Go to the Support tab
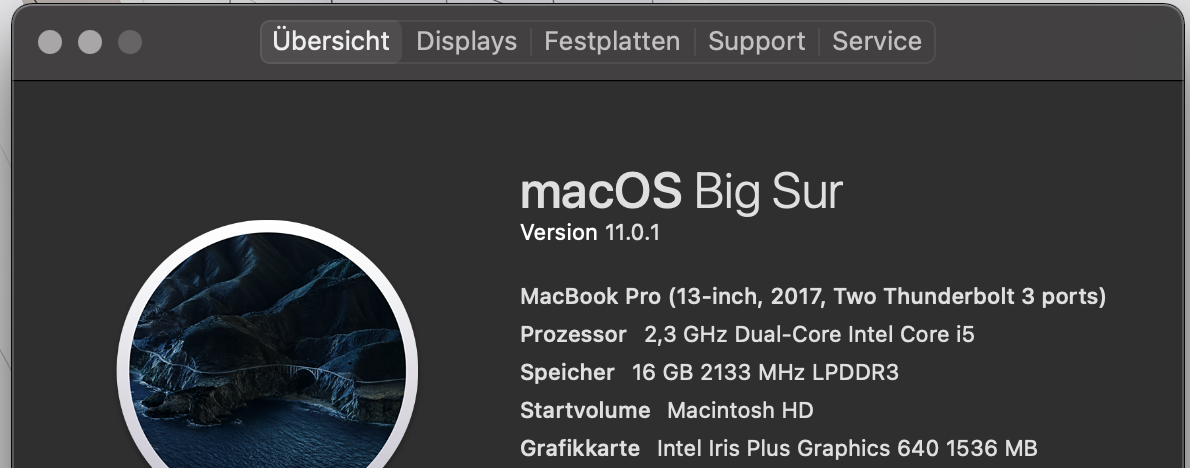Viewport: 1190px width, 468px height. 756,42
